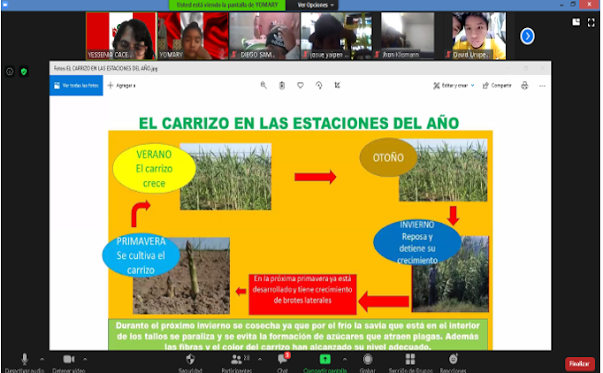Image resolution: width=603 pixels, height=373 pixels.
Task: Click delete trash icon in Photos toolbar
Action: tap(282, 85)
